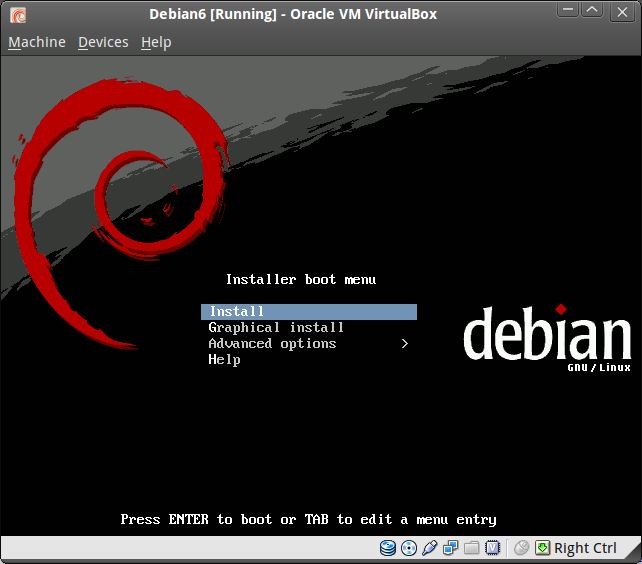Image resolution: width=642 pixels, height=564 pixels.
Task: Minimize the VirtualBox window
Action: (567, 10)
